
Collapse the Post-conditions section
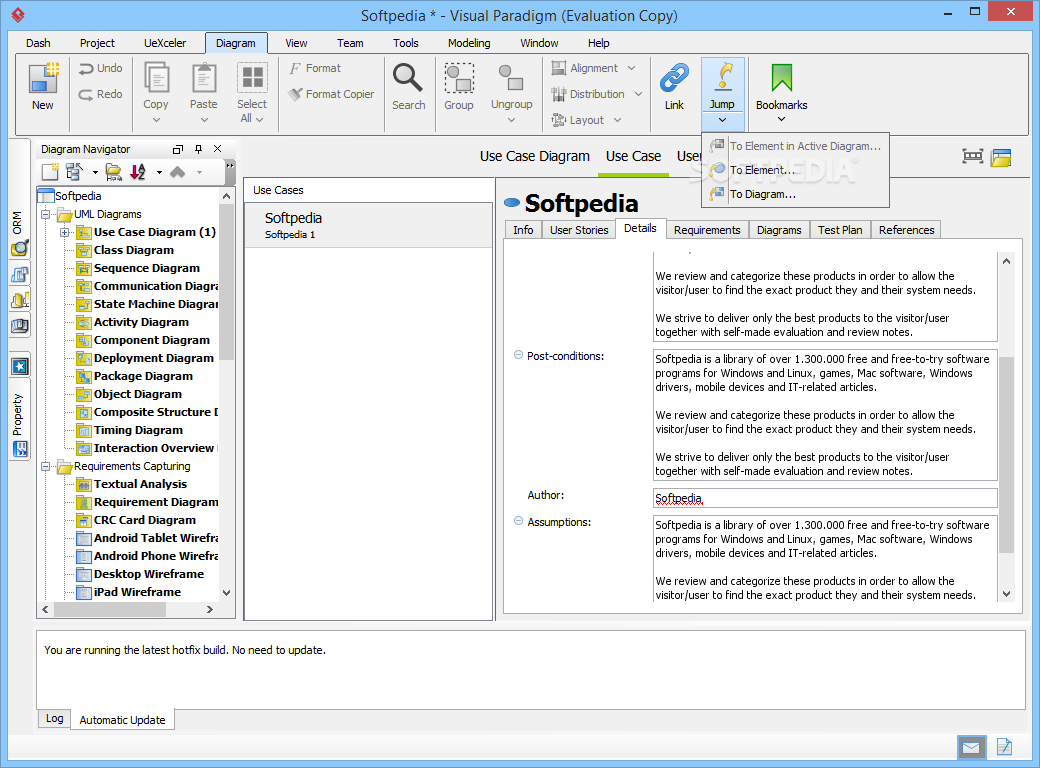(x=519, y=355)
